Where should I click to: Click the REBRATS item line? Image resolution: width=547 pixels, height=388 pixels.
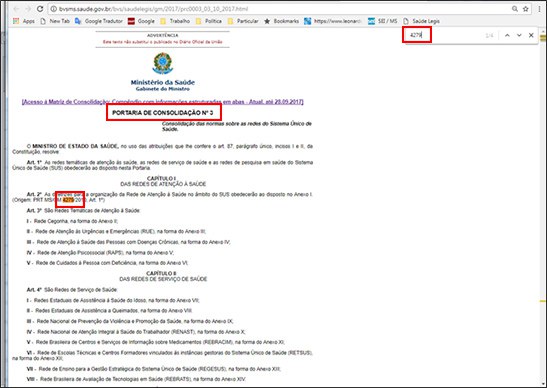coord(136,379)
